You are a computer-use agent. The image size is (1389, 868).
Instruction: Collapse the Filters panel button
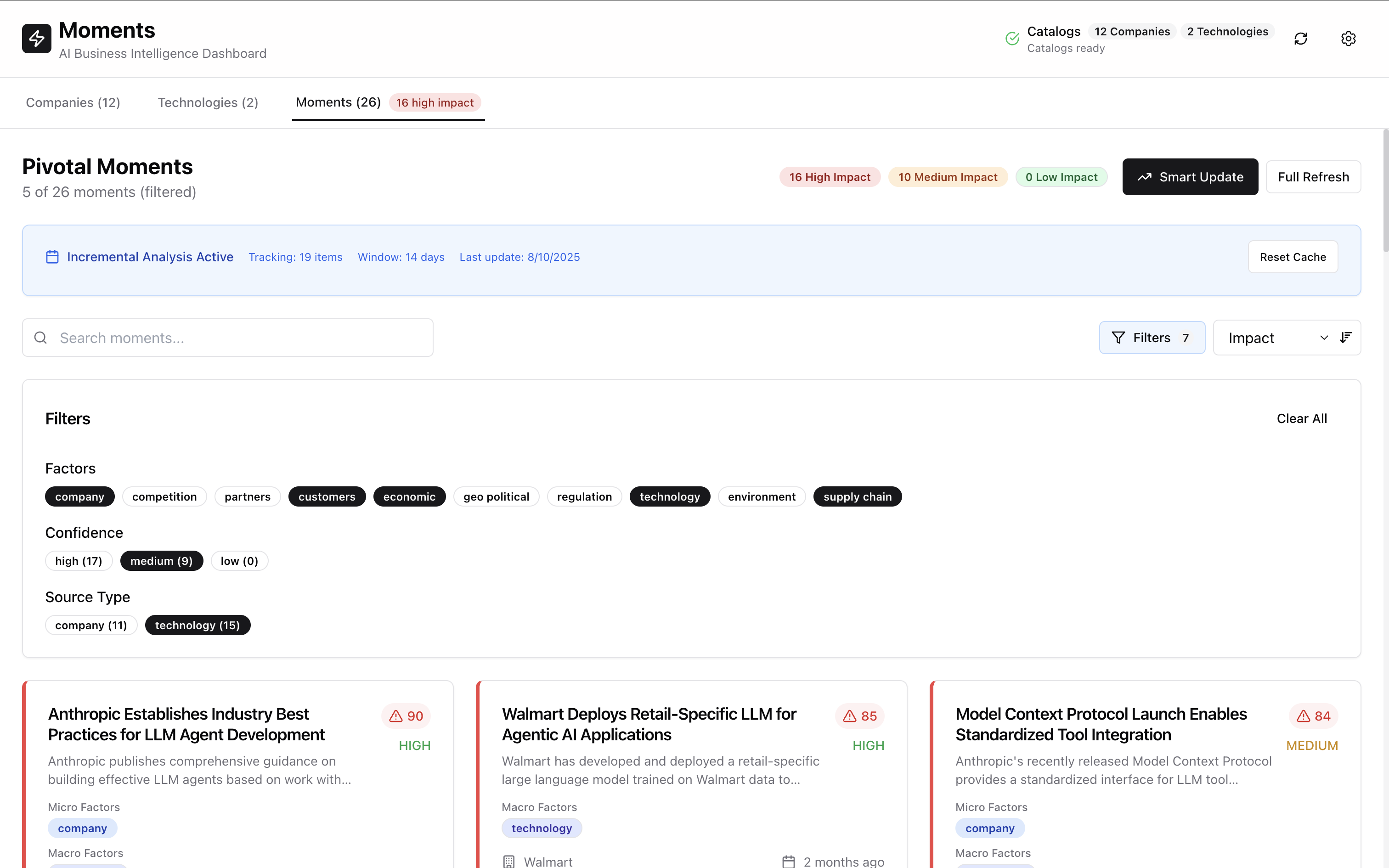(x=1152, y=338)
